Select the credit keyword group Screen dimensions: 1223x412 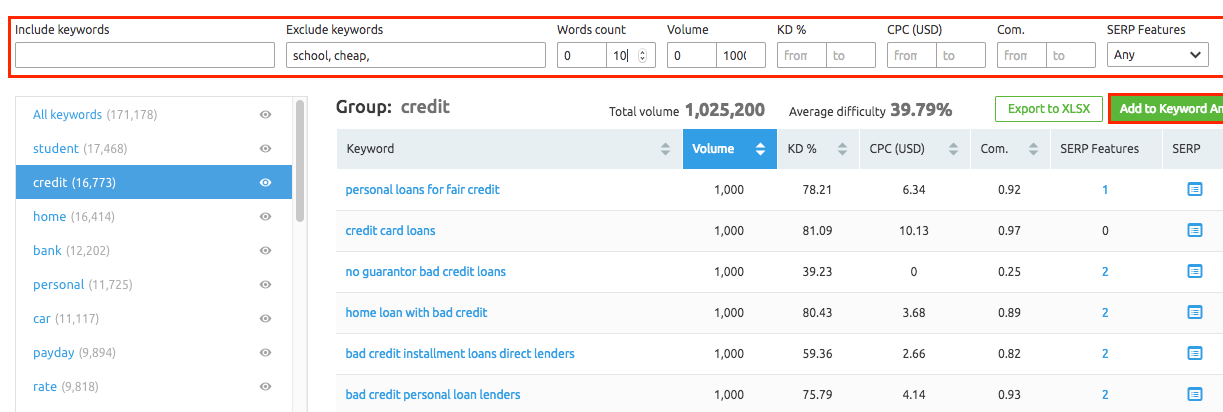154,183
